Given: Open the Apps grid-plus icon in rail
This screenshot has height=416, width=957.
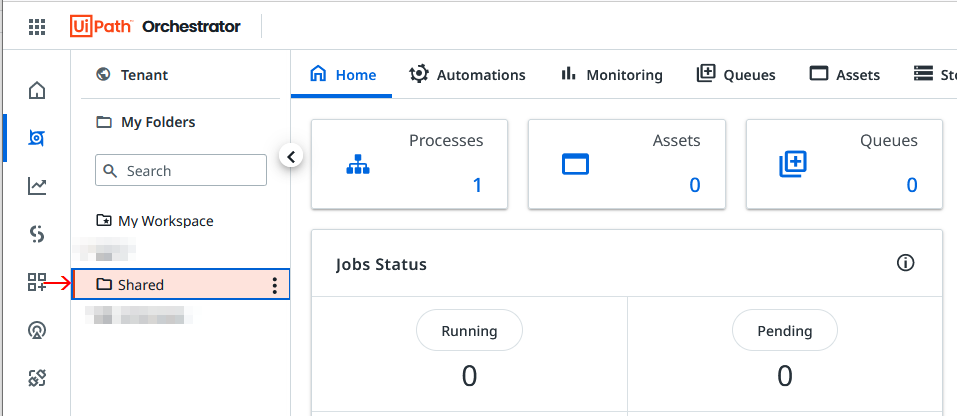Looking at the screenshot, I should coord(37,282).
